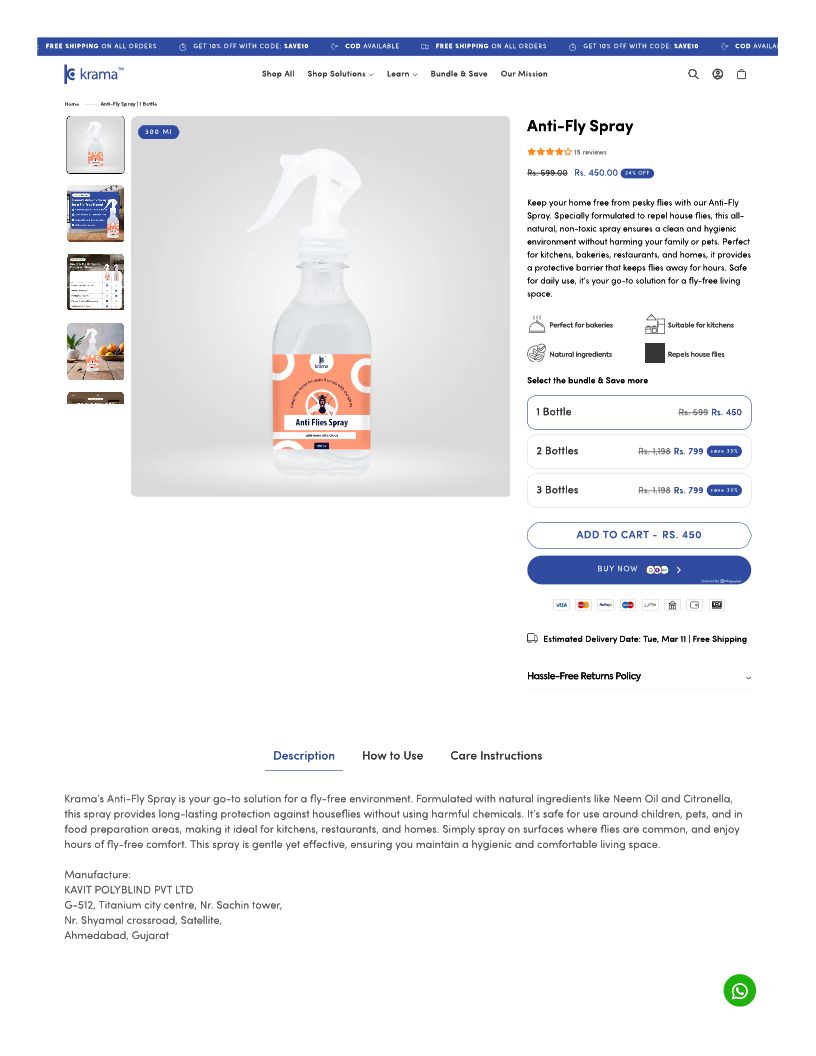Viewport: 816px width, 1056px height.
Task: Click the delivery truck icon
Action: [532, 638]
